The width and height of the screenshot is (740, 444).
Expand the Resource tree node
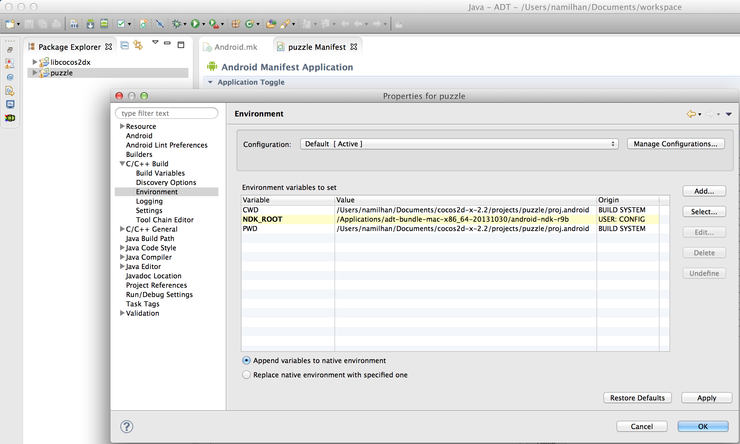tap(122, 126)
